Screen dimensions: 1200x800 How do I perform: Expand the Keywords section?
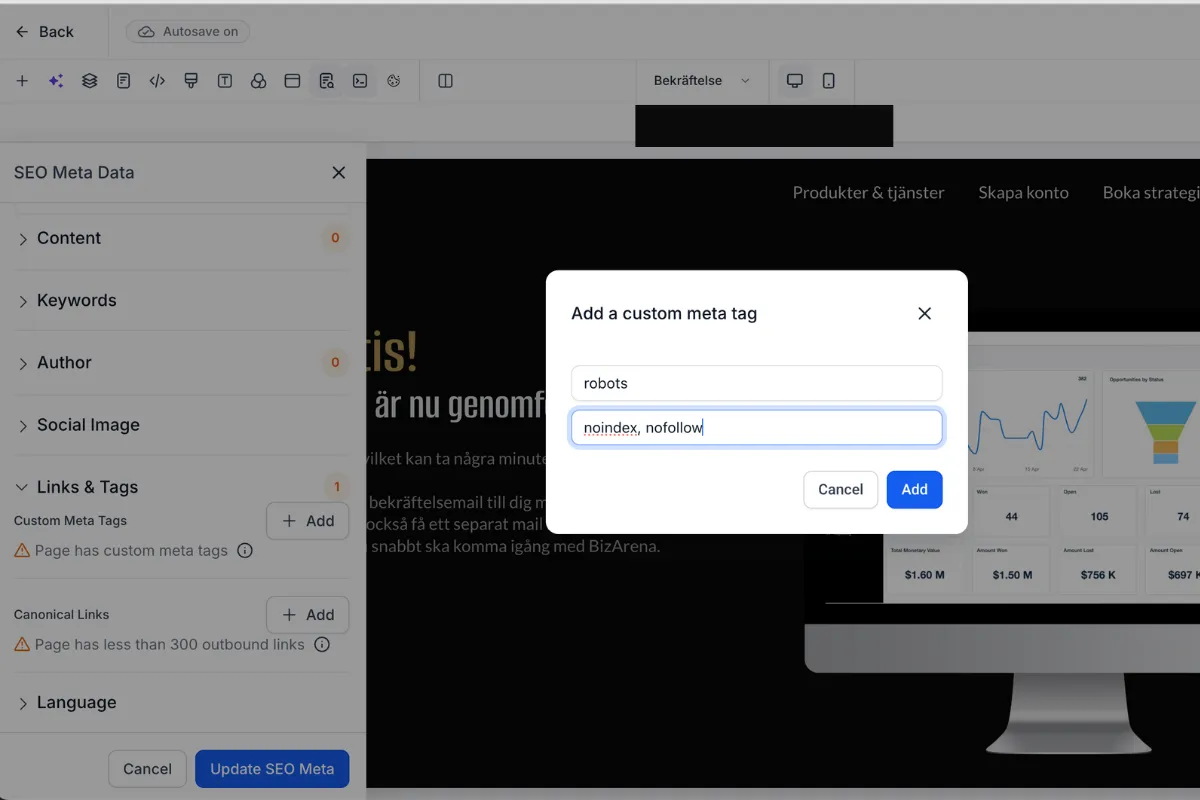tap(182, 300)
